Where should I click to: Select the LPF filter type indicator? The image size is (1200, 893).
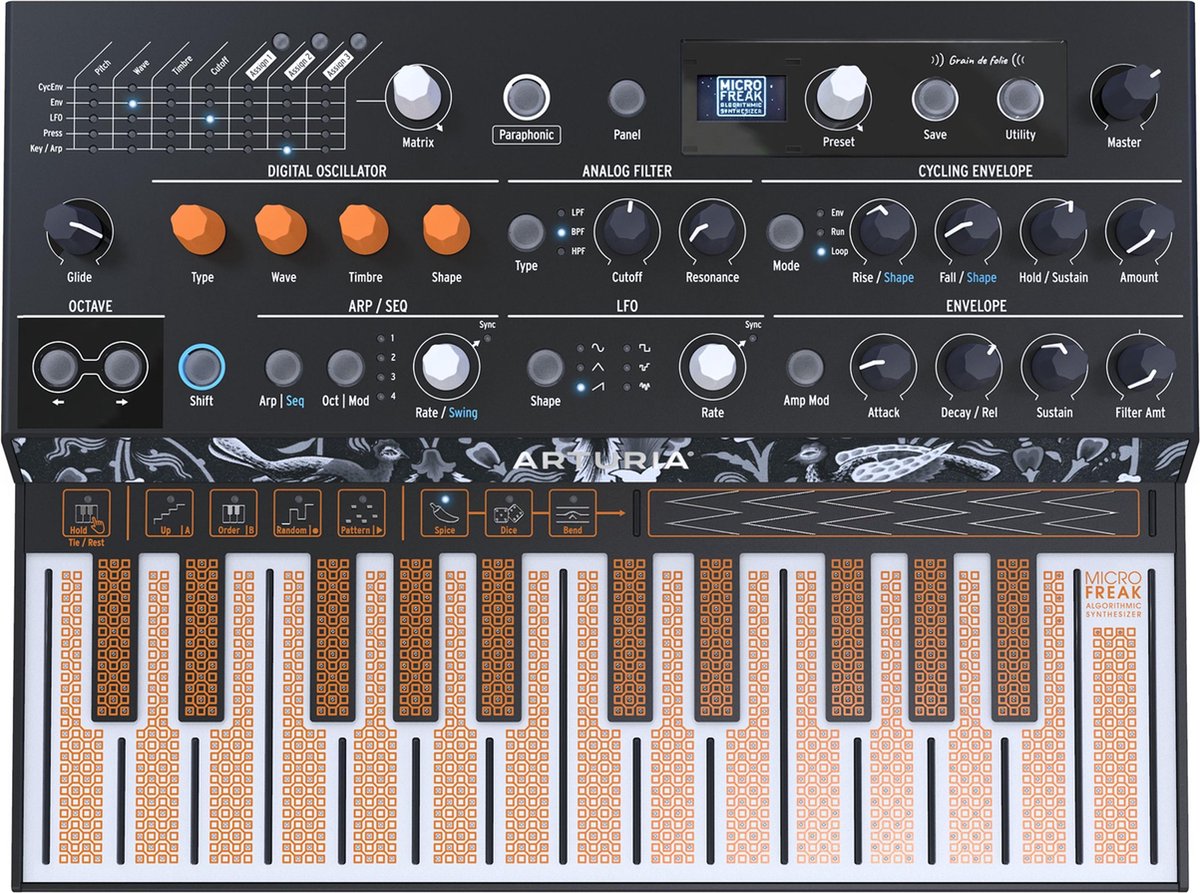tap(562, 213)
